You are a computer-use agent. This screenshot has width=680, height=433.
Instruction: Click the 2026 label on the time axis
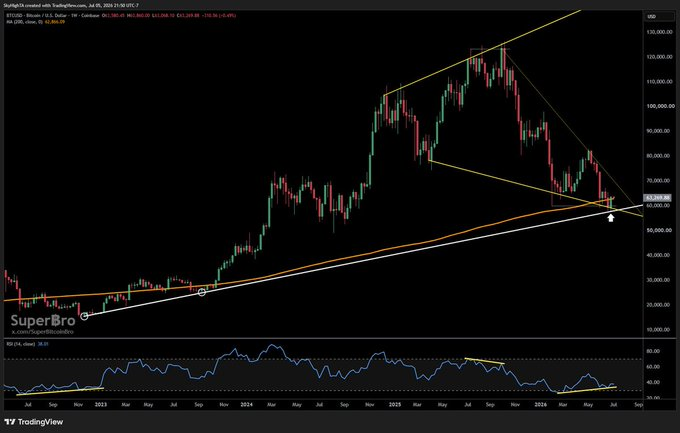540,404
